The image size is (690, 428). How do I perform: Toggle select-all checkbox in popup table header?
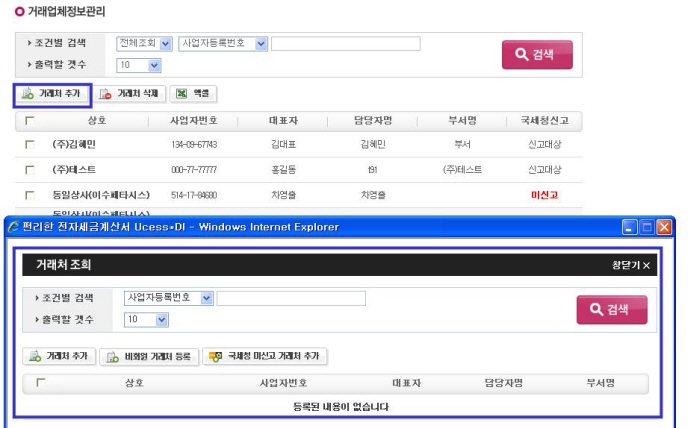point(41,383)
